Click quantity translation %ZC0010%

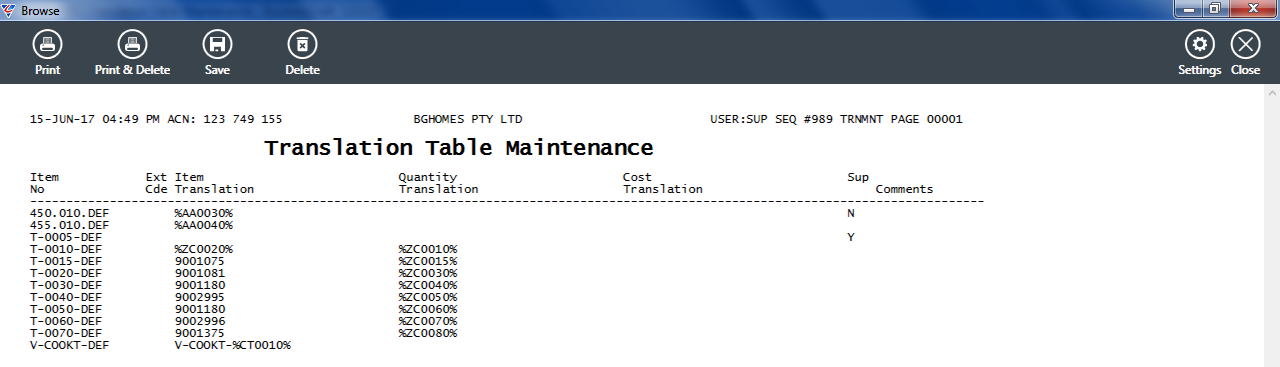point(428,249)
